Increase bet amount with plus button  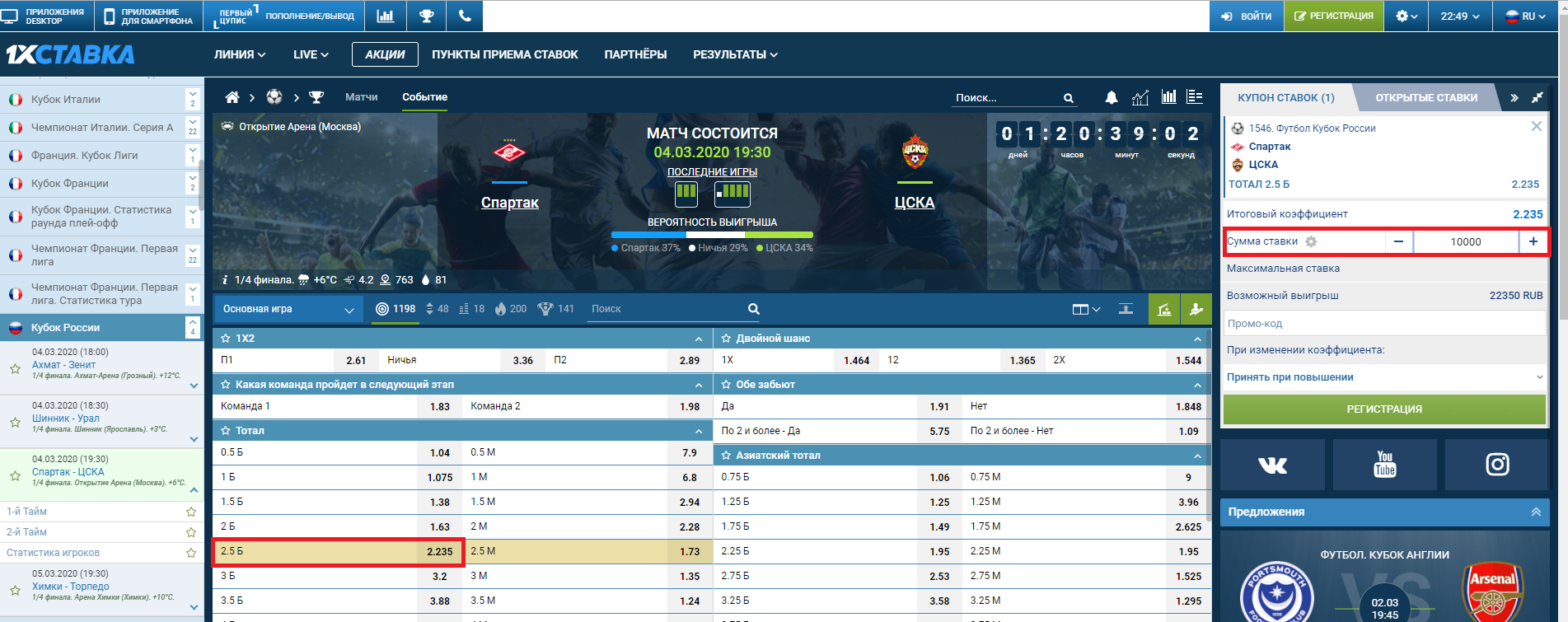point(1533,241)
